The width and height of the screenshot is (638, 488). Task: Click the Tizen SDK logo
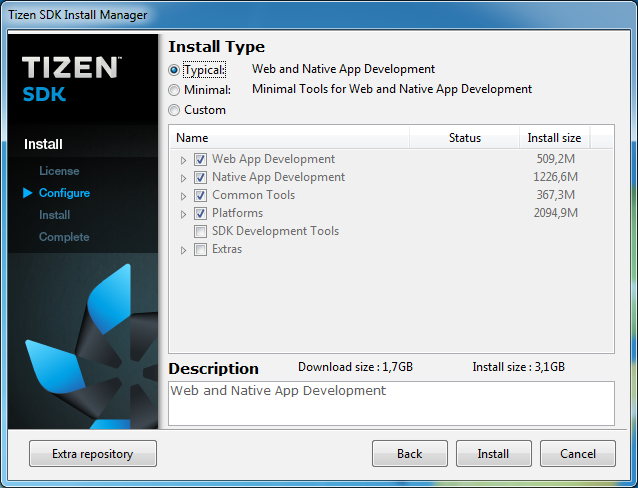[72, 79]
